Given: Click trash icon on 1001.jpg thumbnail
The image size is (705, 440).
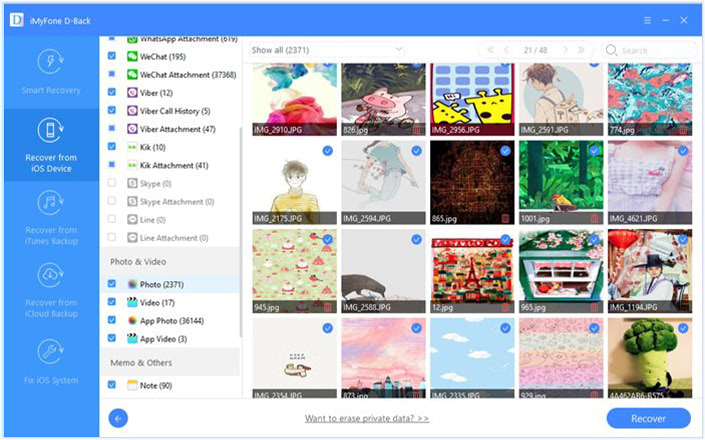Looking at the screenshot, I should [593, 217].
